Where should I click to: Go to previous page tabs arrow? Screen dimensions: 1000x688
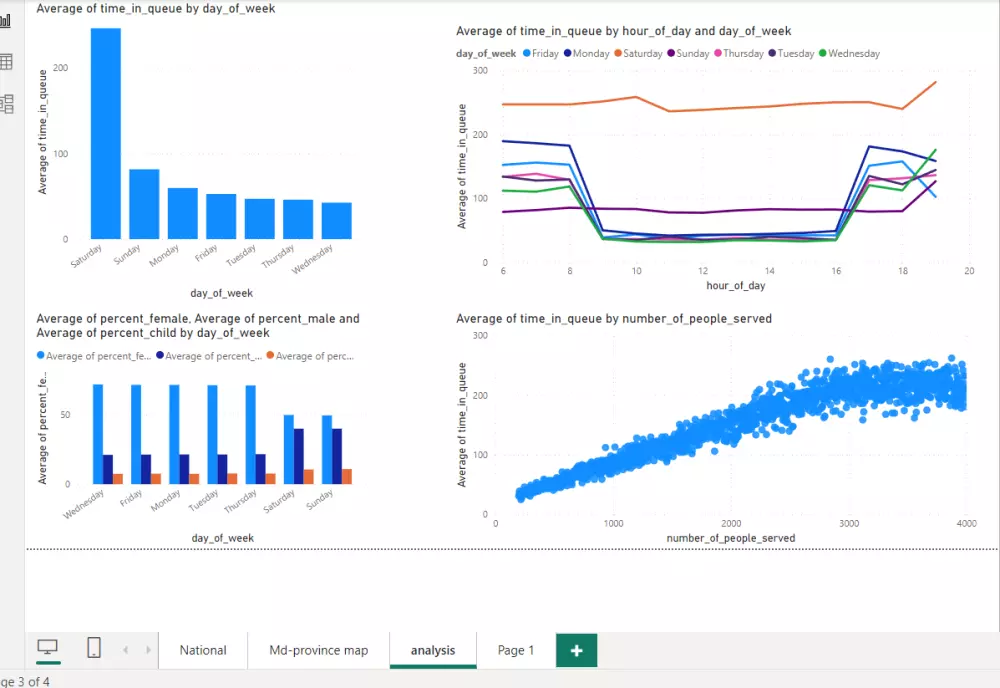(x=126, y=650)
